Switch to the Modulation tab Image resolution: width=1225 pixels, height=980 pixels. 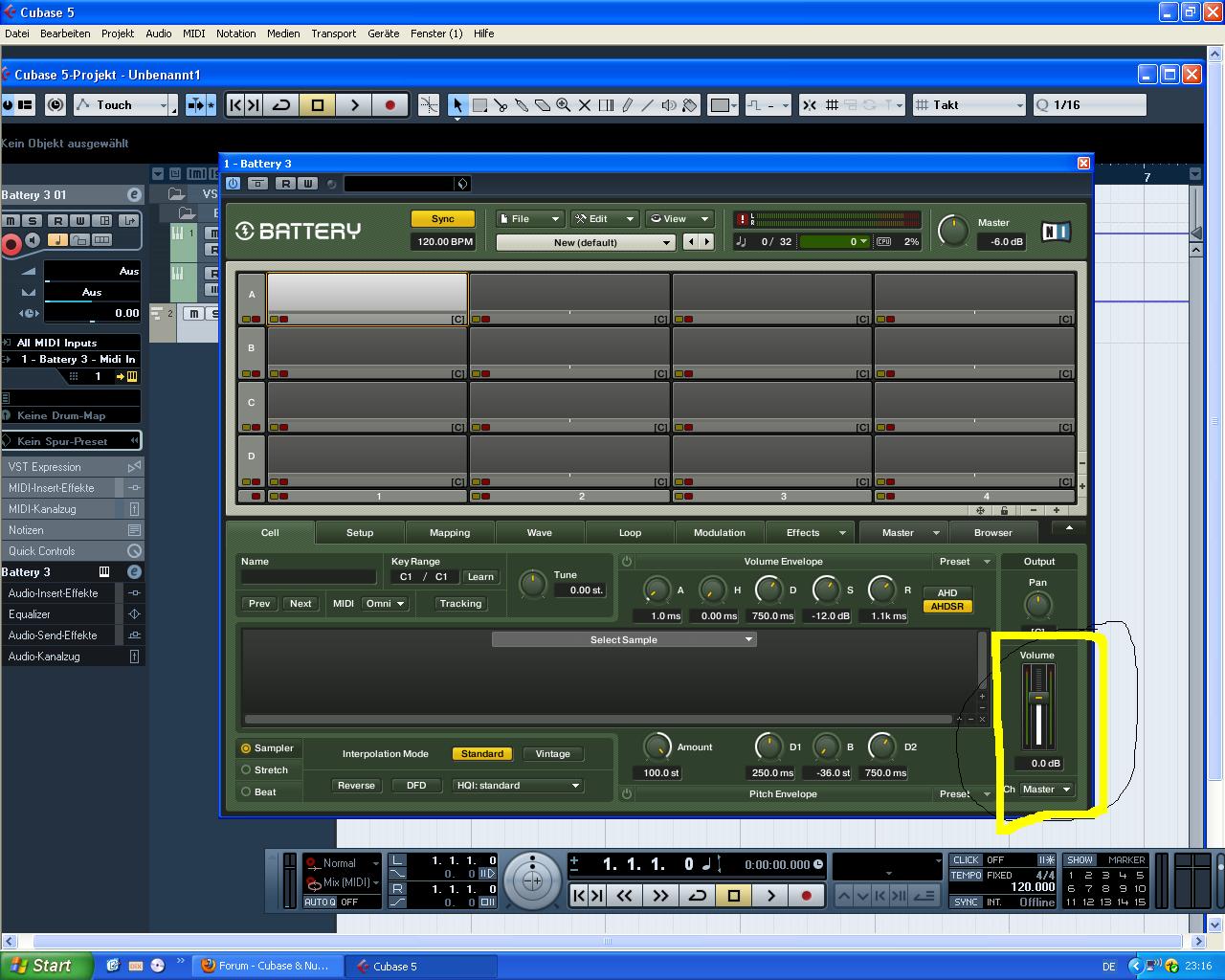click(x=720, y=533)
